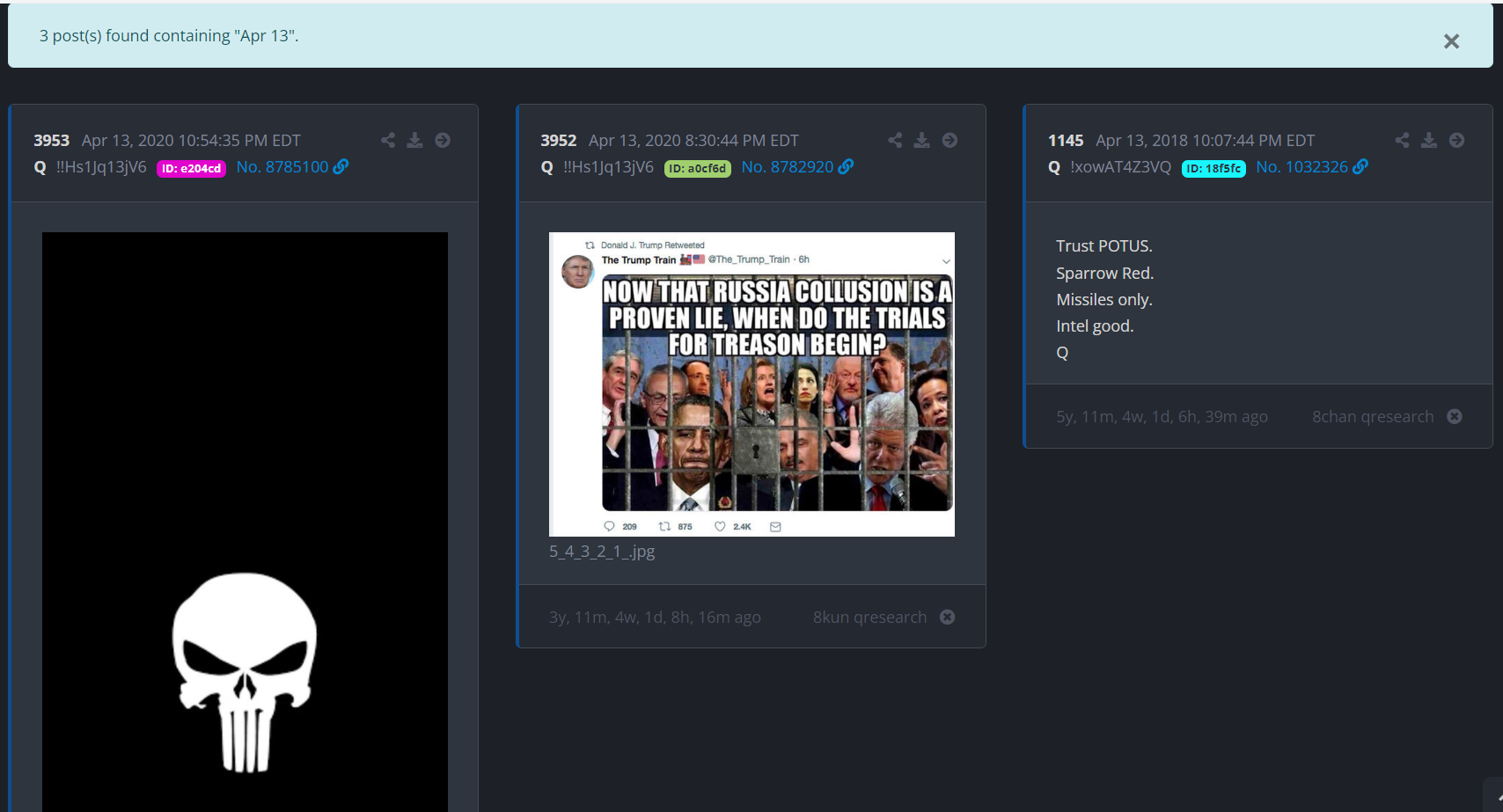This screenshot has width=1503, height=812.
Task: Open link No. 8785100
Action: 282,166
